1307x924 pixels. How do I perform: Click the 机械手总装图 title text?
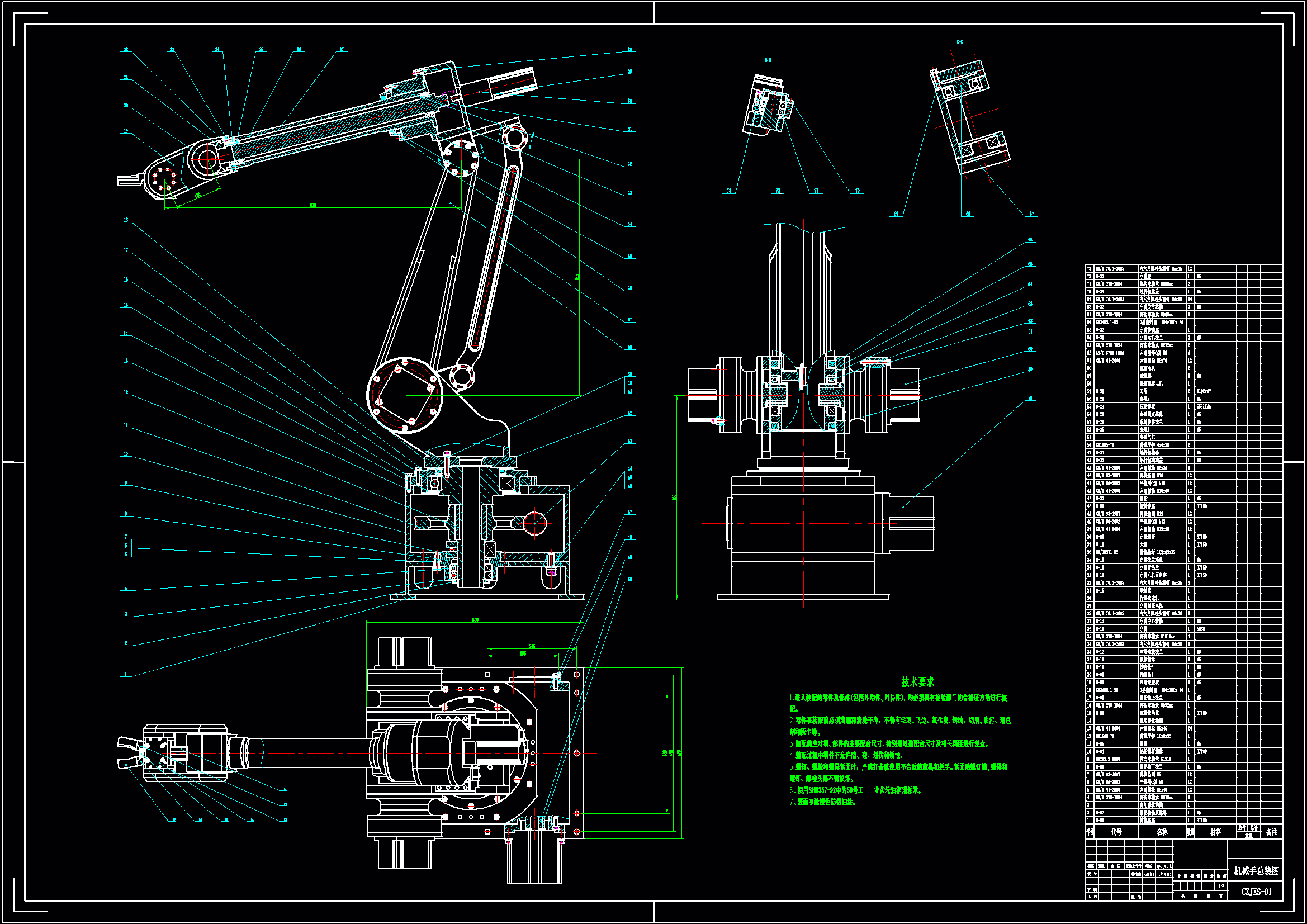coord(1256,871)
